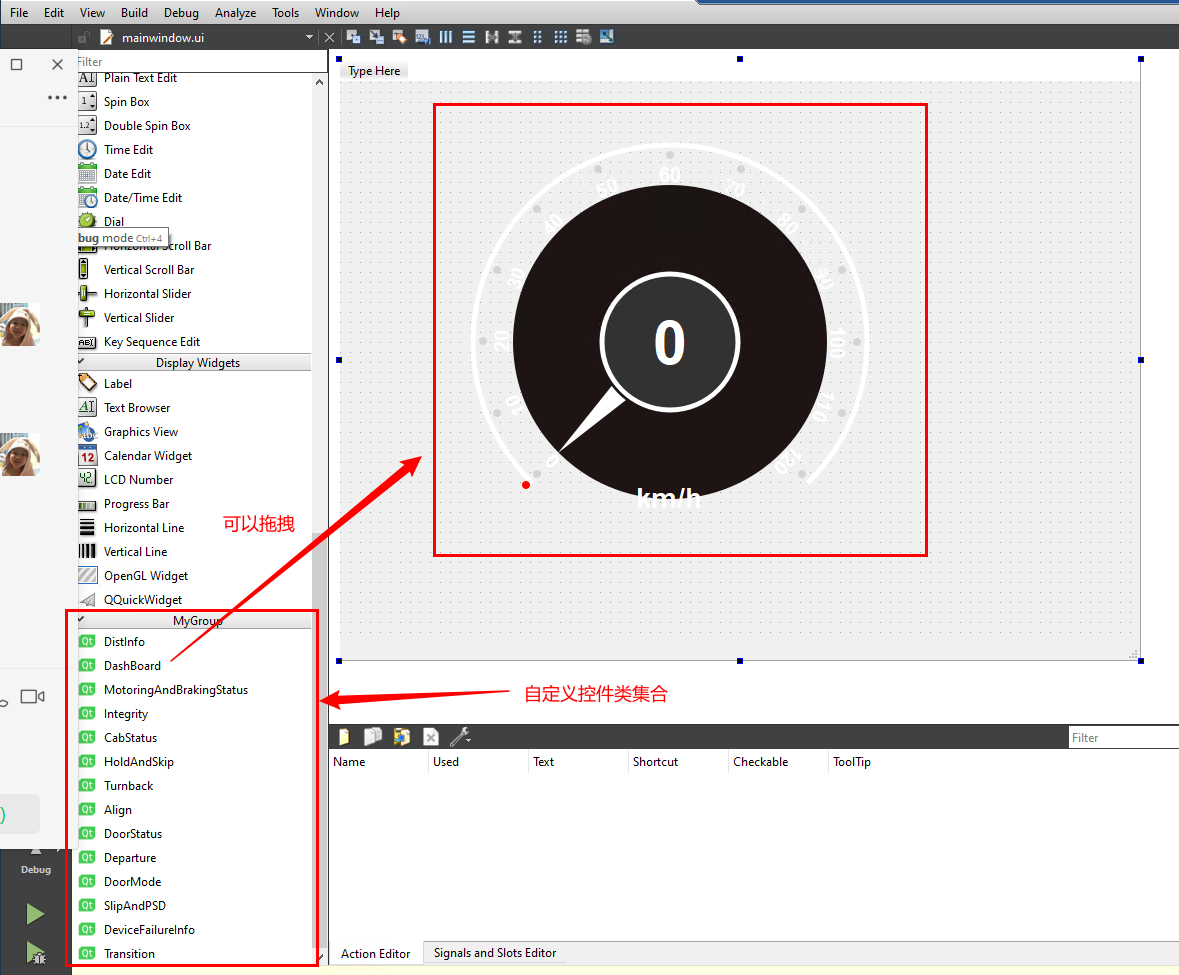Apply Lay Out Vertically
Image resolution: width=1179 pixels, height=975 pixels.
pyautogui.click(x=468, y=37)
